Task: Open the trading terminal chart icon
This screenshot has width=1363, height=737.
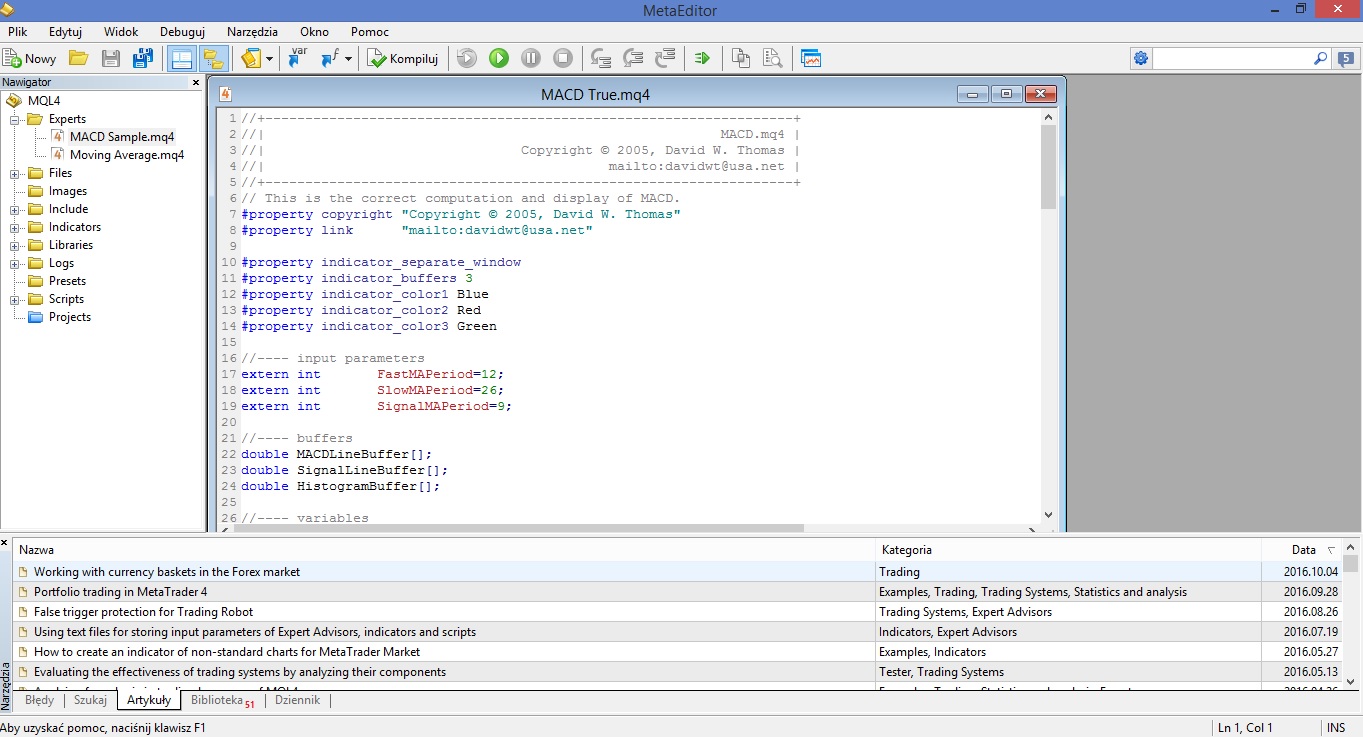Action: [x=811, y=58]
